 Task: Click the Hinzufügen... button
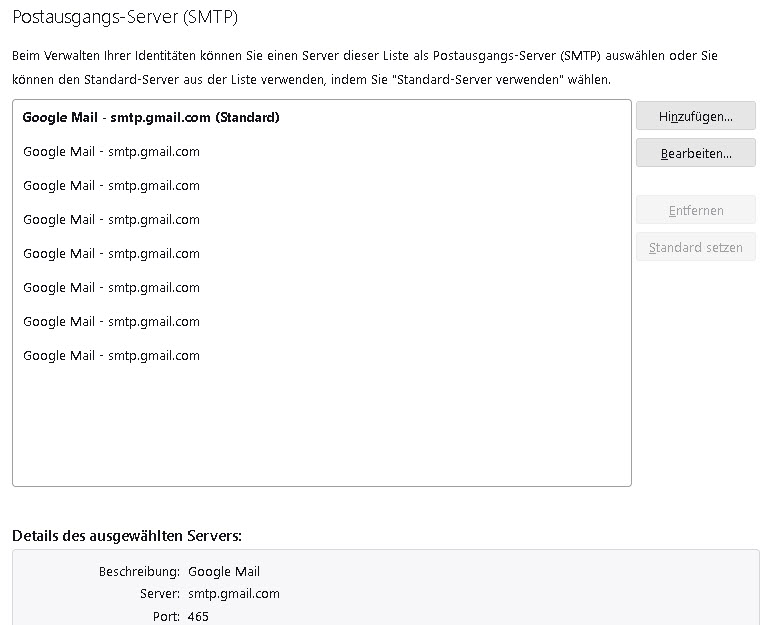695,116
